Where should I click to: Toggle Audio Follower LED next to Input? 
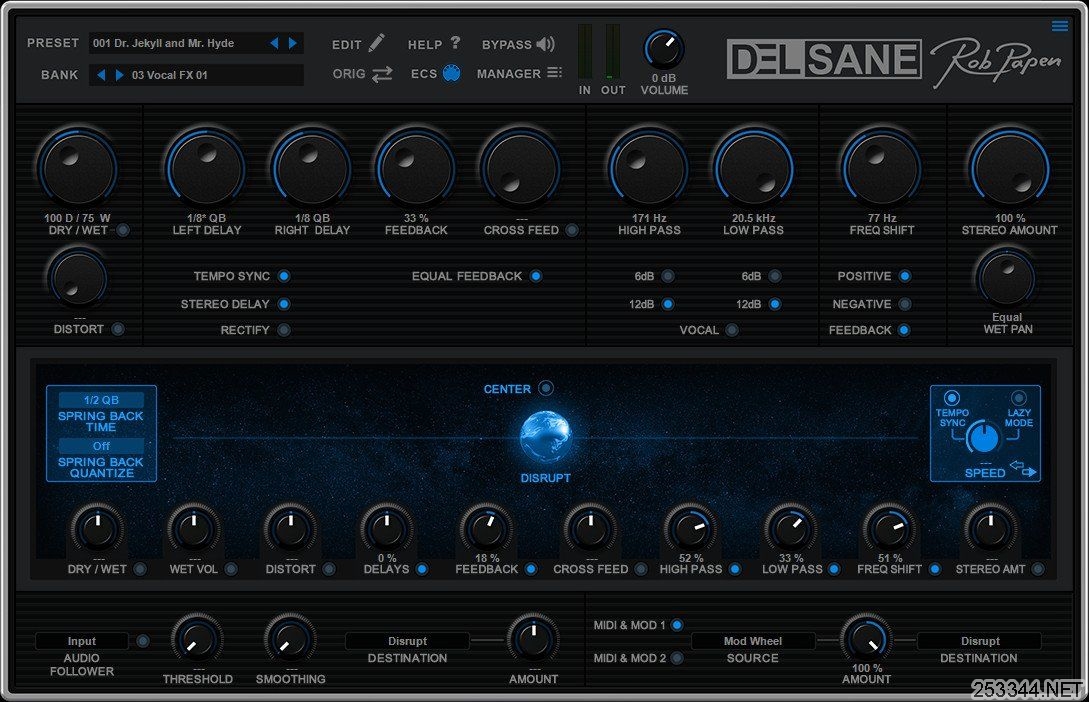[x=143, y=641]
